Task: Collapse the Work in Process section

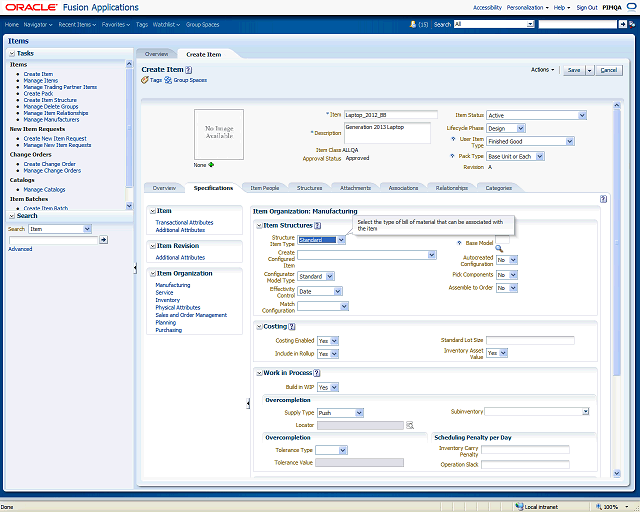Action: (x=258, y=373)
